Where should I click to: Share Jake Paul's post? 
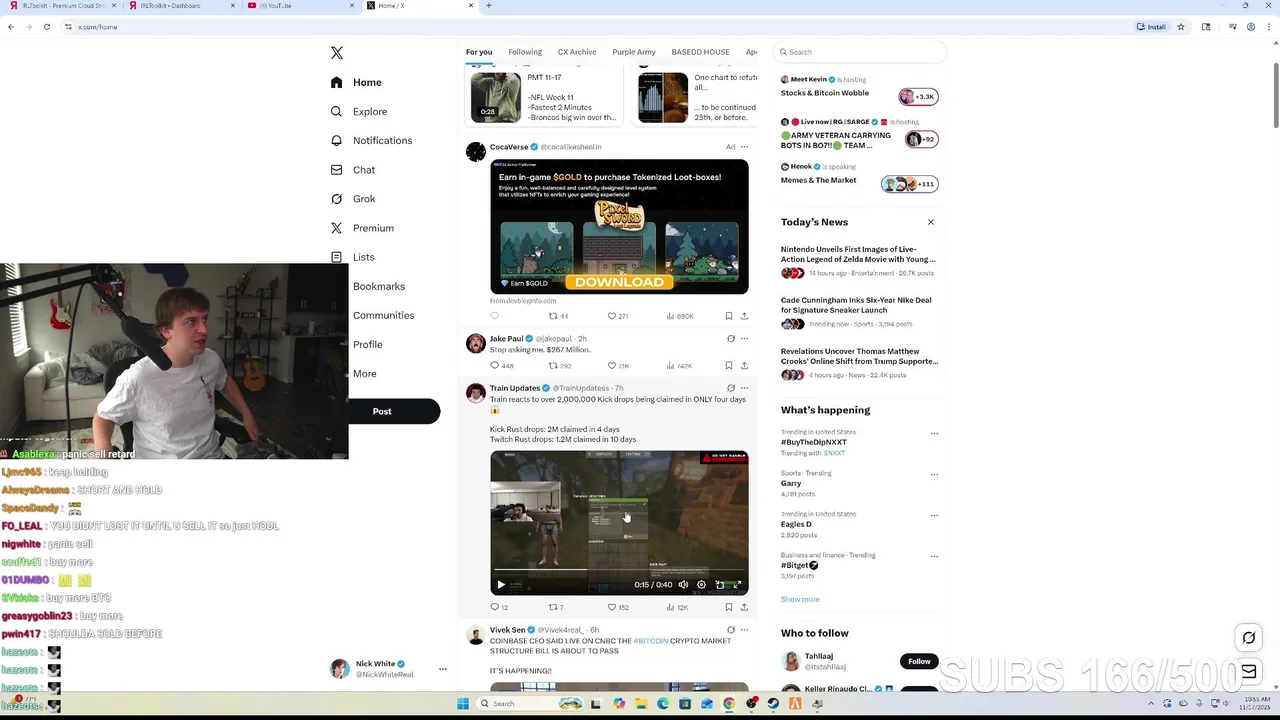744,366
